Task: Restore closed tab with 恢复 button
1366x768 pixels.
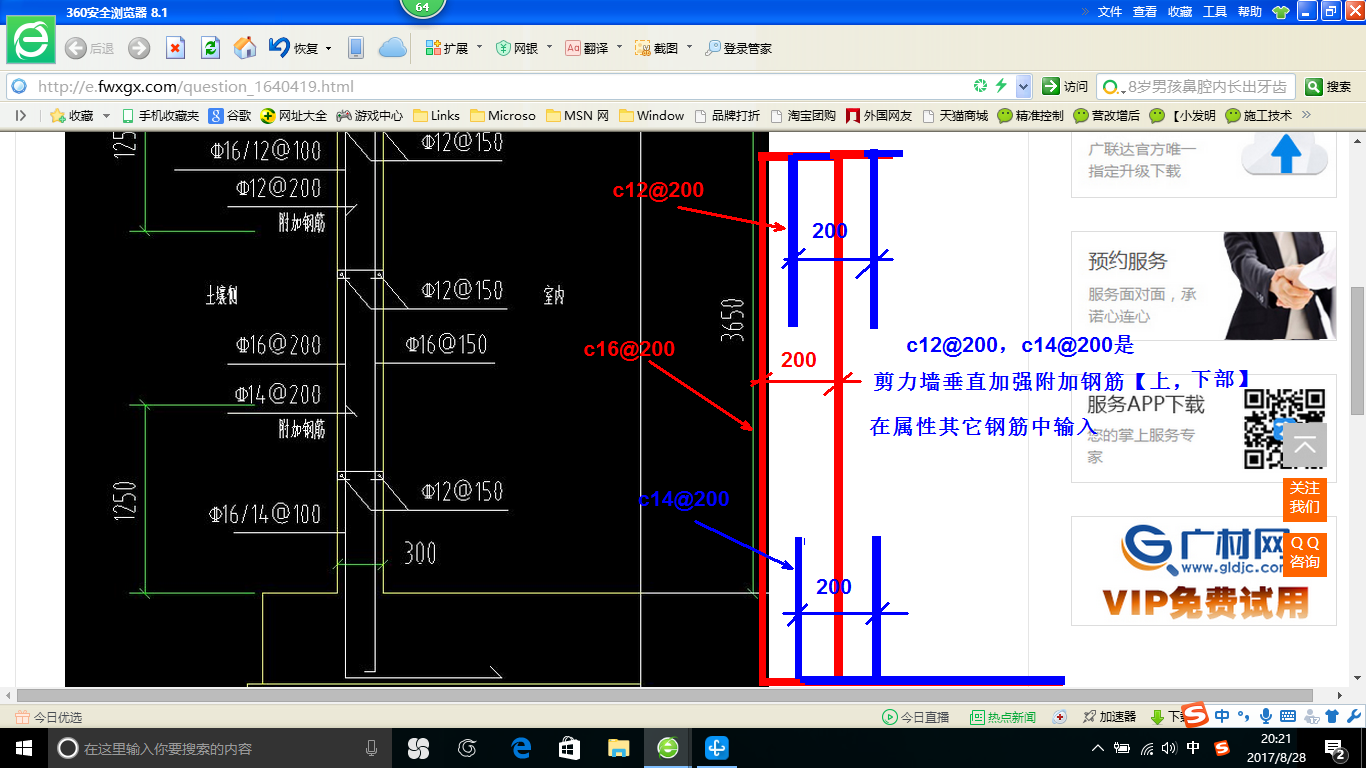Action: 294,48
